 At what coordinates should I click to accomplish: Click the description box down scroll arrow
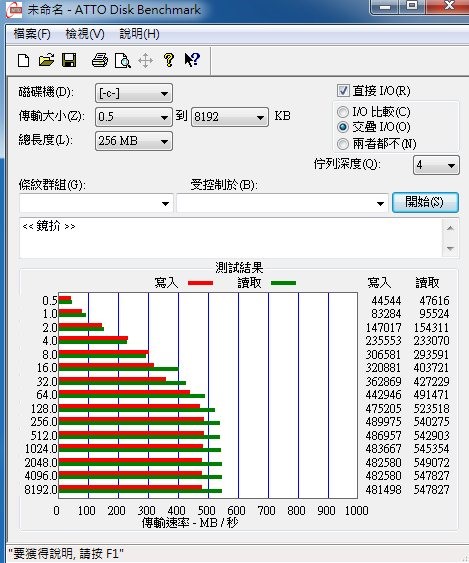pyautogui.click(x=450, y=248)
